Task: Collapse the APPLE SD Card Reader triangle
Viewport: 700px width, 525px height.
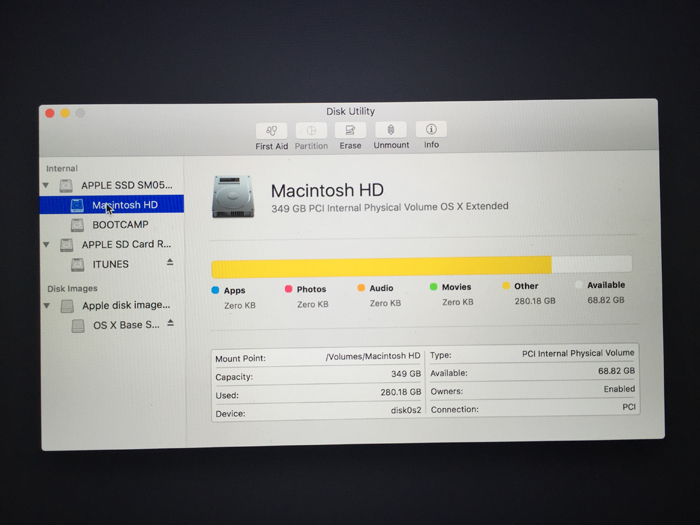Action: coord(46,245)
